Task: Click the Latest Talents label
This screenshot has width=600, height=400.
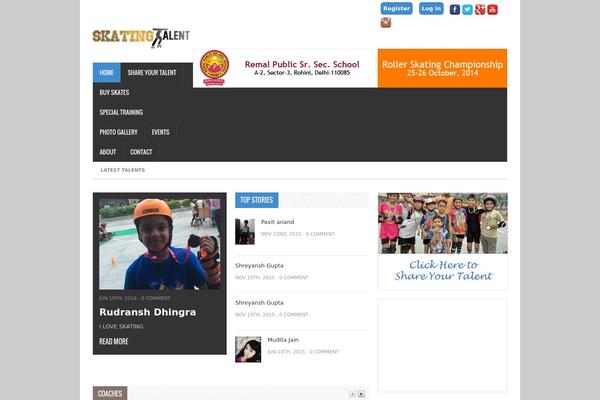Action: [123, 170]
